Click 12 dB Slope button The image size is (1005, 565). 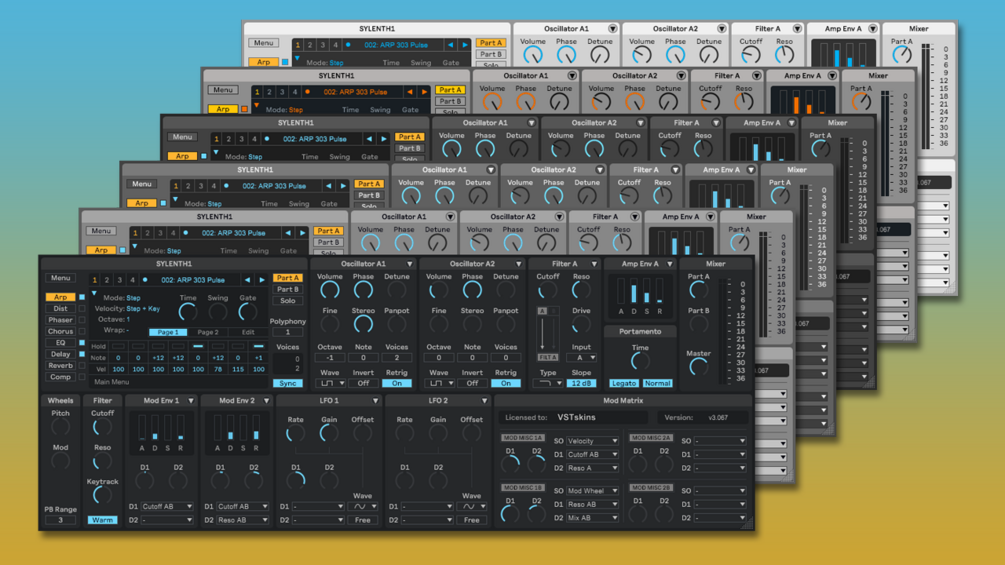(x=582, y=383)
